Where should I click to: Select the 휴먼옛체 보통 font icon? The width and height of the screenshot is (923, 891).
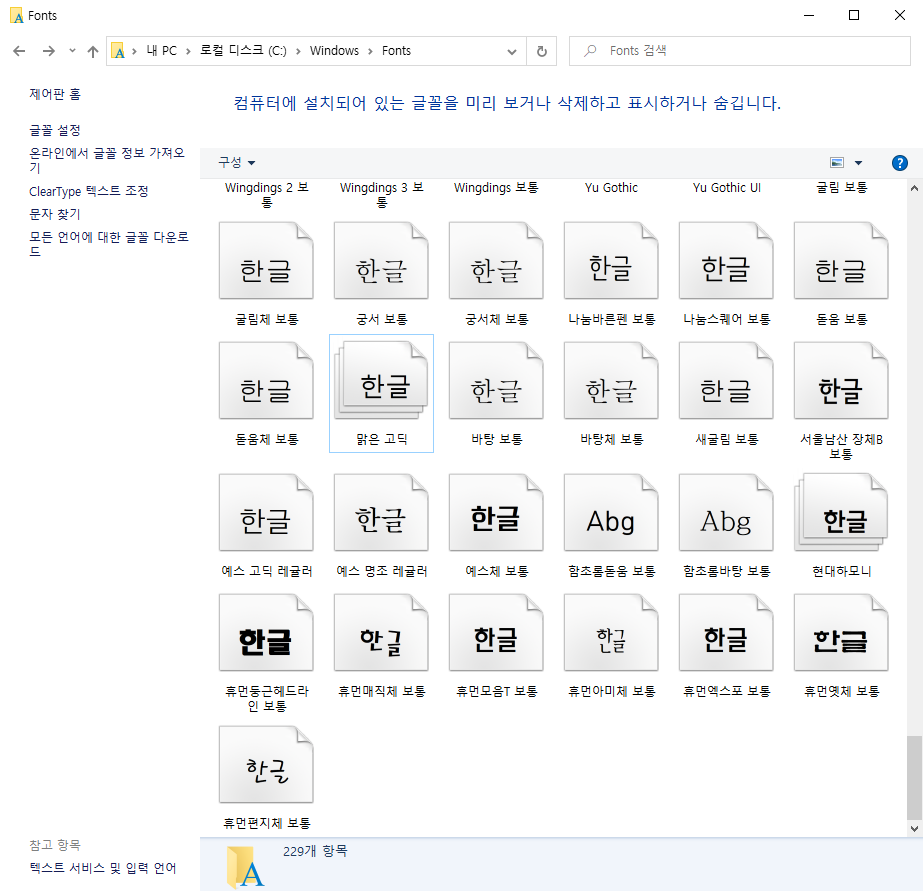pyautogui.click(x=841, y=633)
